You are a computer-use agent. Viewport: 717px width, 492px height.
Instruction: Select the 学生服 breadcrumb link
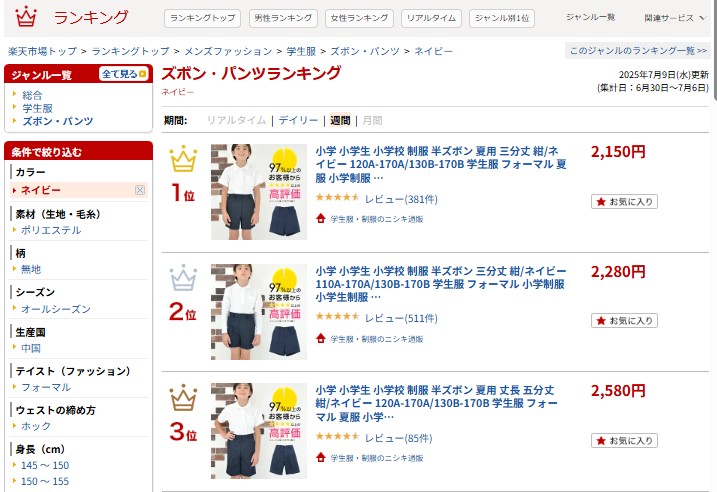click(x=301, y=51)
